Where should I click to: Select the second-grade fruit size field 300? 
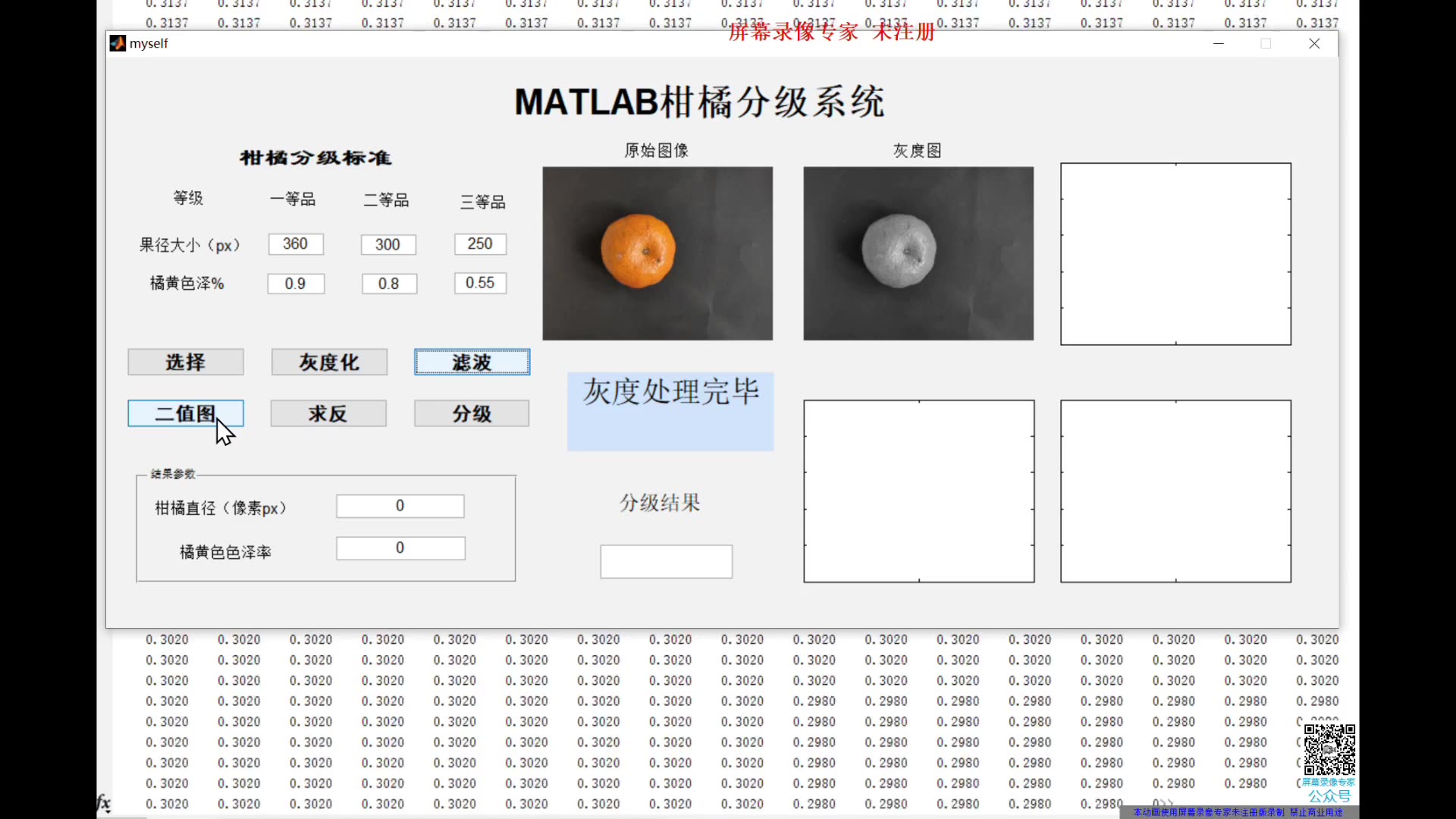(x=388, y=245)
